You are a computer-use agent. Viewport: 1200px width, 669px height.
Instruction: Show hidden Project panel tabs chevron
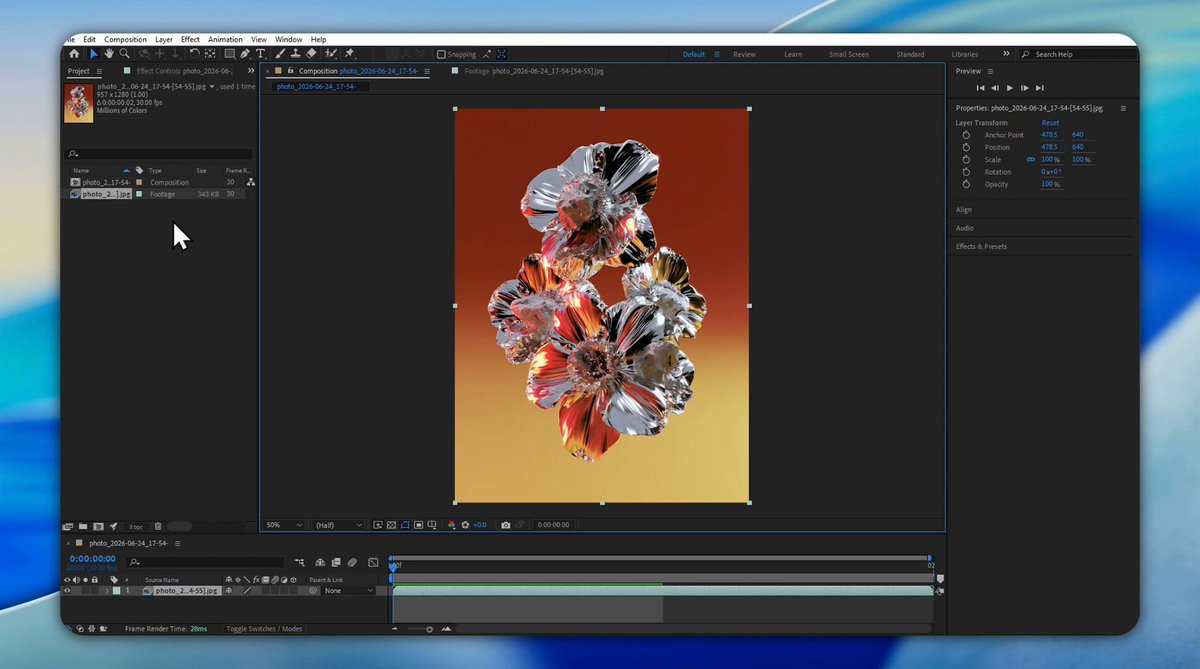tap(250, 71)
